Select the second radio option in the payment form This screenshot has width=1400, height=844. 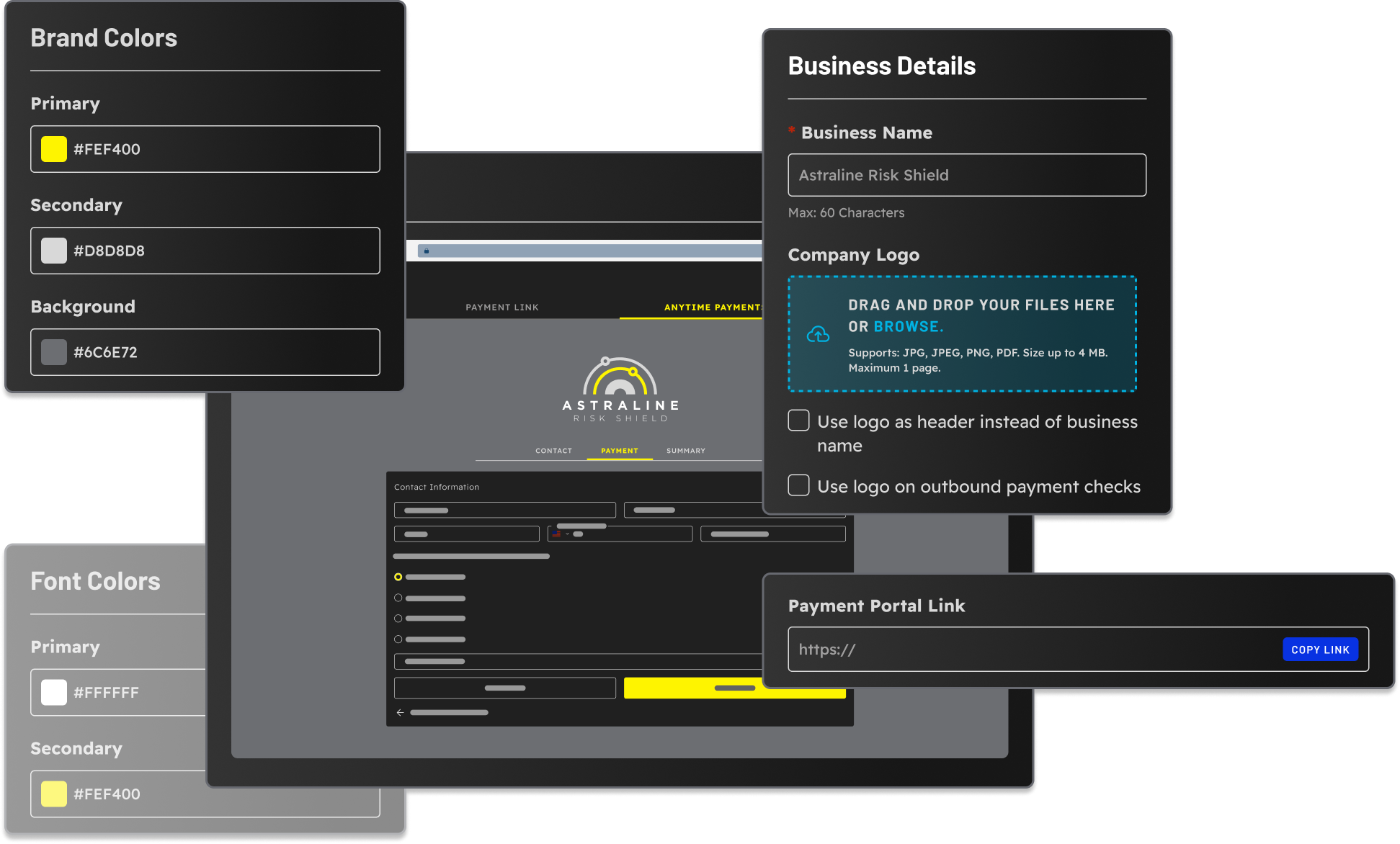[x=398, y=598]
